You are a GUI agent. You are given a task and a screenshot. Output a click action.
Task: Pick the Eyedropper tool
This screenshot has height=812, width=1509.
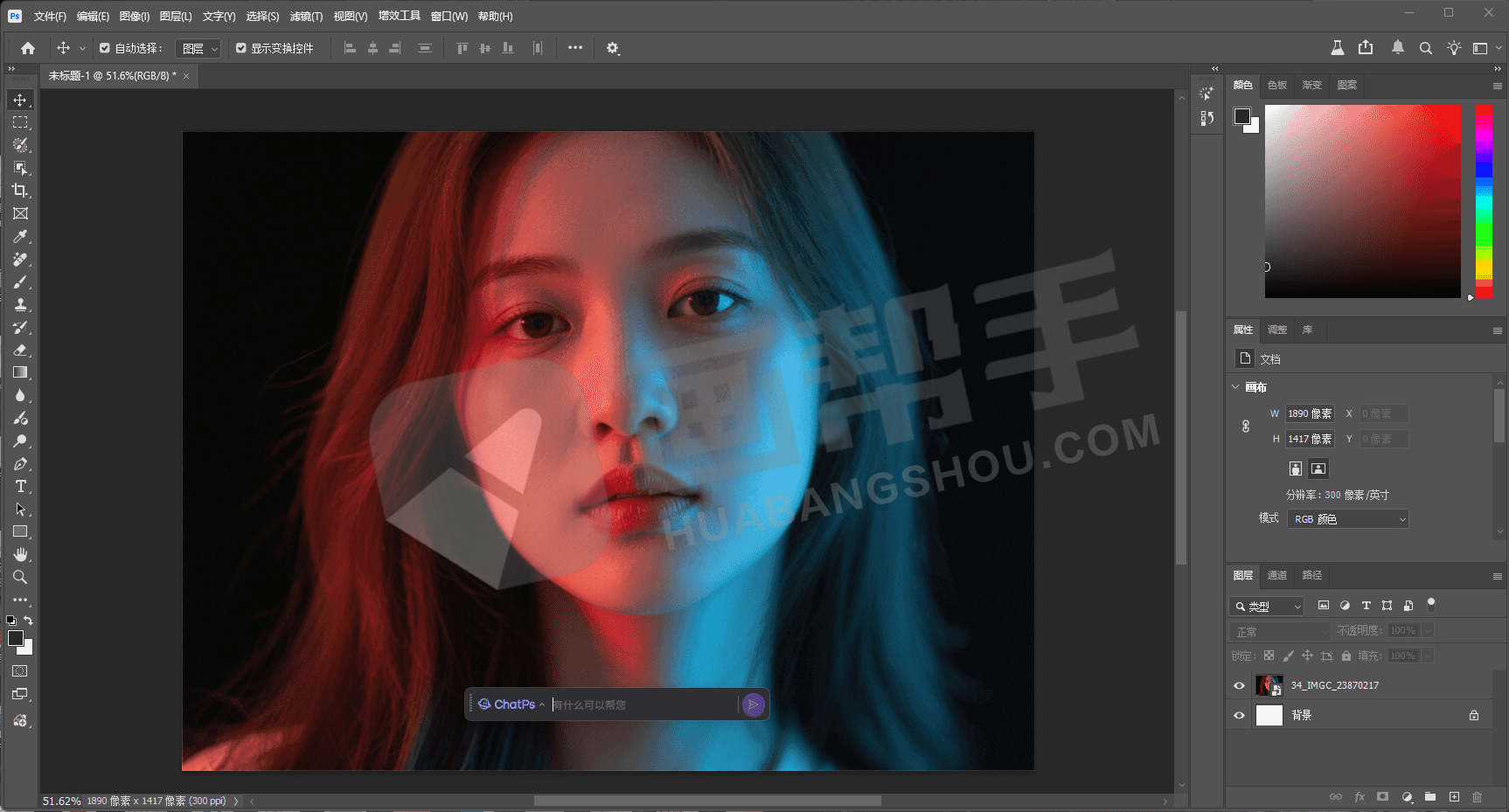(x=20, y=237)
